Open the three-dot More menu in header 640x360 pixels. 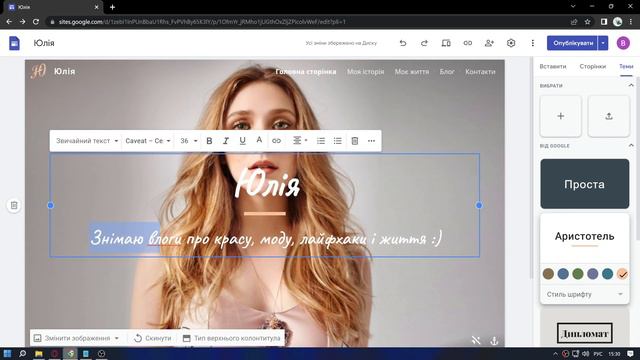tap(533, 43)
